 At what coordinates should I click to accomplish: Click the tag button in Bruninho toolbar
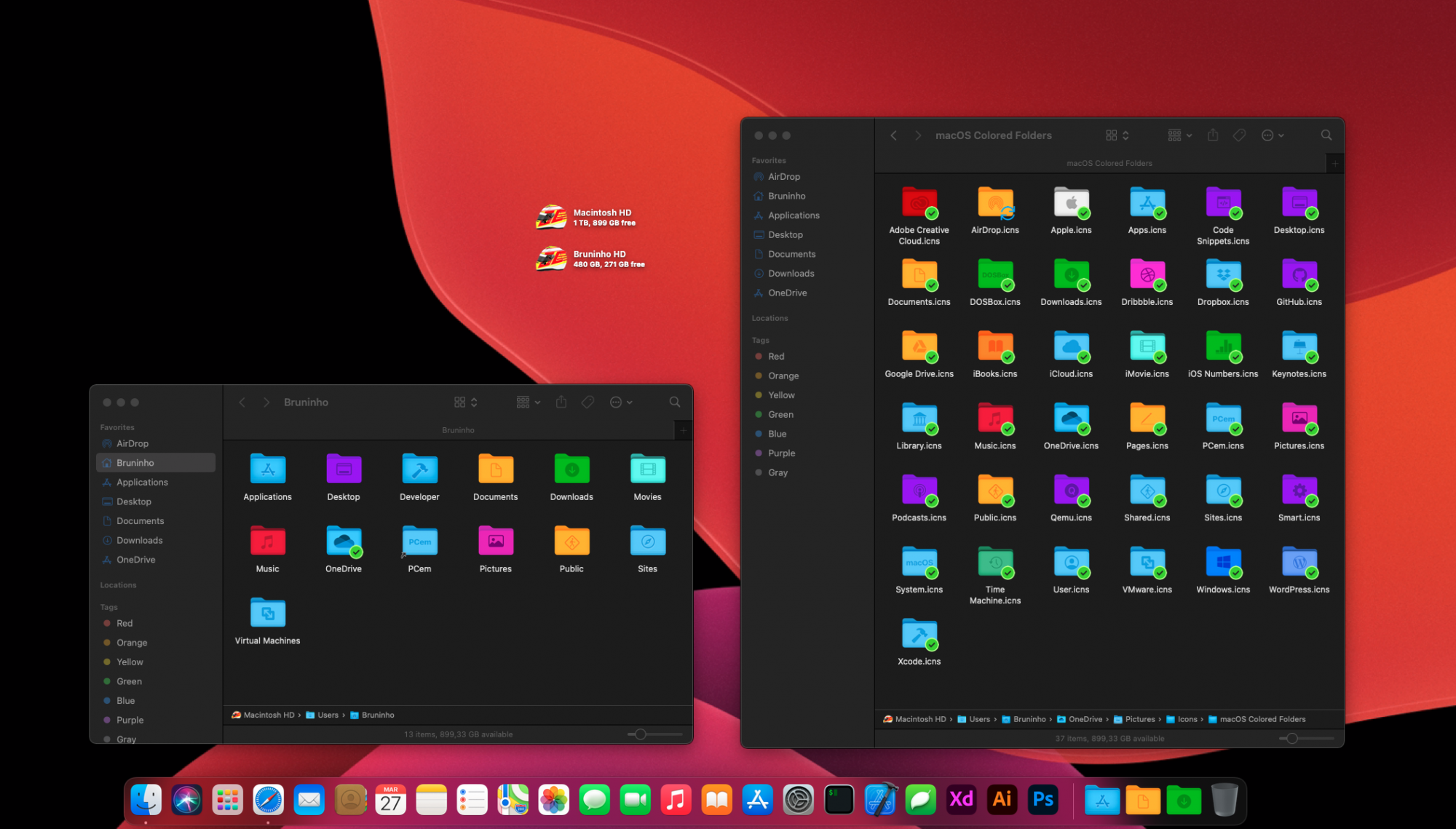[x=587, y=402]
